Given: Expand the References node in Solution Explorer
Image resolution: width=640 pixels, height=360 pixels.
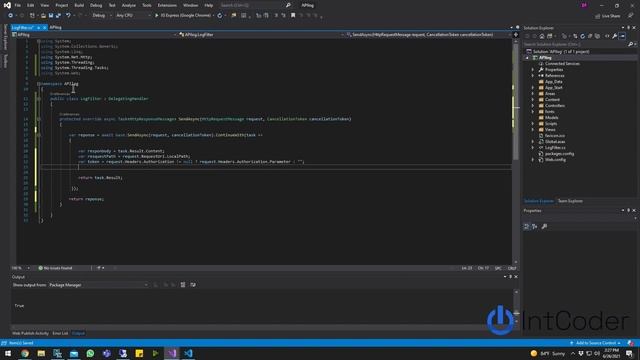Looking at the screenshot, I should click(x=533, y=76).
